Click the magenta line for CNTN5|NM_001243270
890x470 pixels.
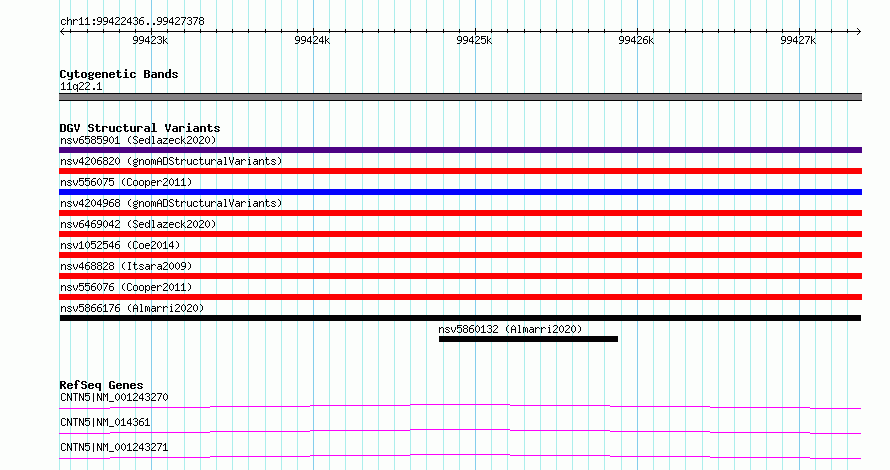tap(460, 406)
